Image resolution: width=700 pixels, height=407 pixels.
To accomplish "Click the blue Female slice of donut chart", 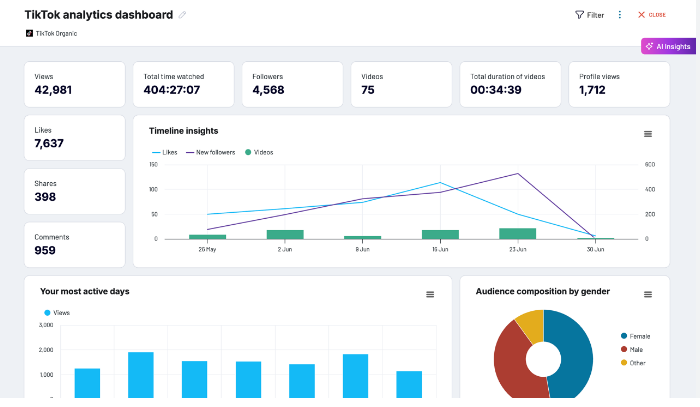I will [x=575, y=357].
